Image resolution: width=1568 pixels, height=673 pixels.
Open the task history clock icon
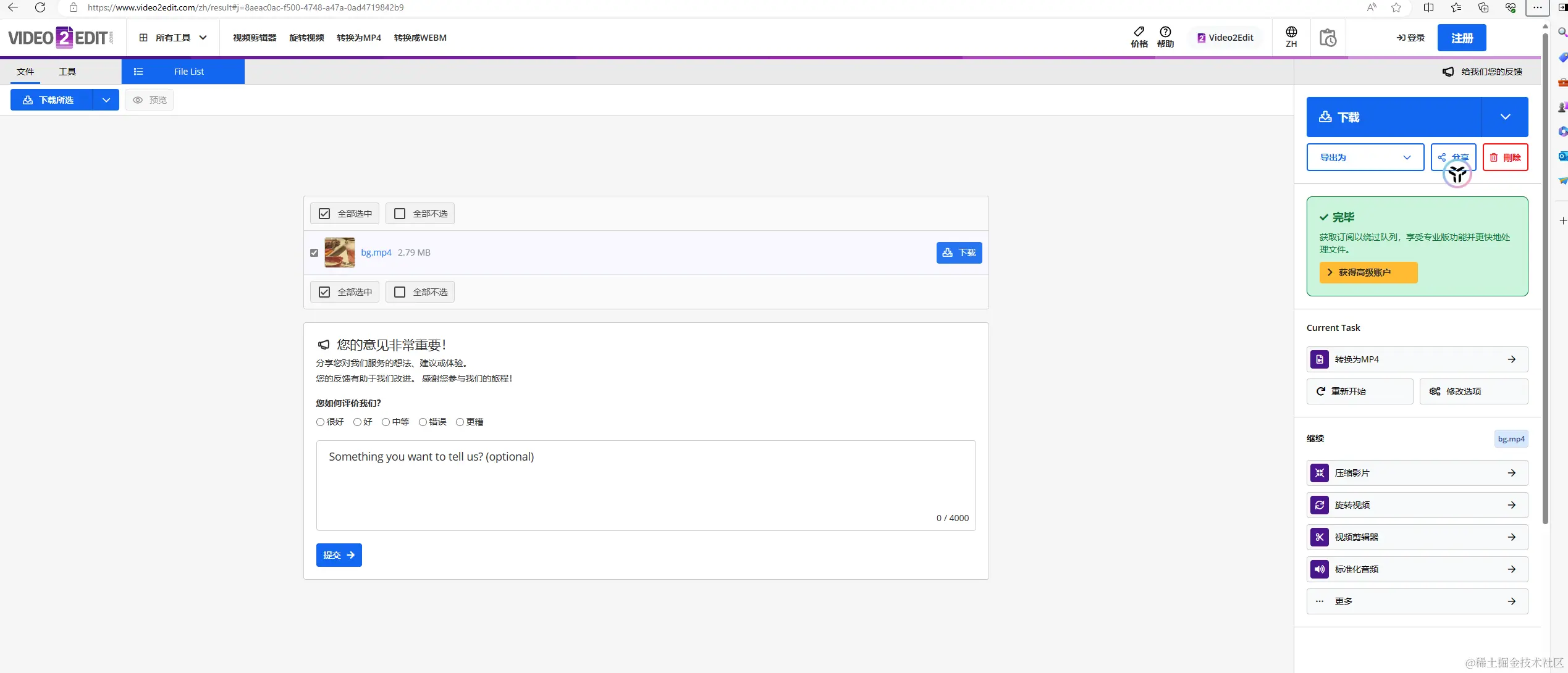(1328, 38)
